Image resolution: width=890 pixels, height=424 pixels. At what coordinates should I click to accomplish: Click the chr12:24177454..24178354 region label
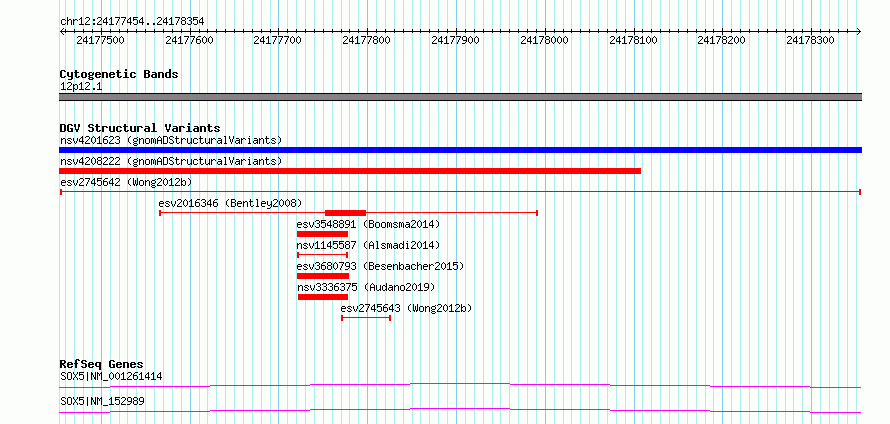pyautogui.click(x=132, y=22)
